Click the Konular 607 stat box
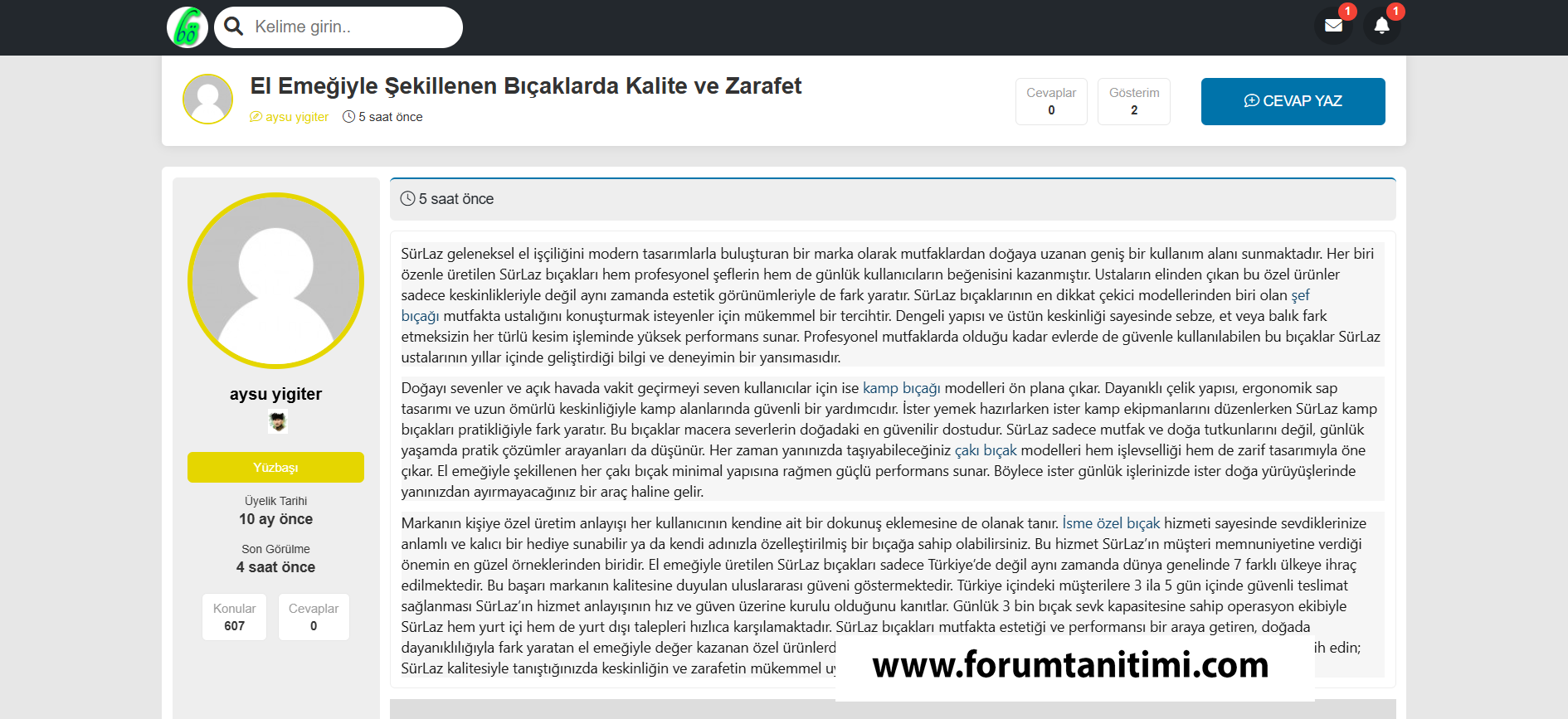1568x719 pixels. [234, 617]
